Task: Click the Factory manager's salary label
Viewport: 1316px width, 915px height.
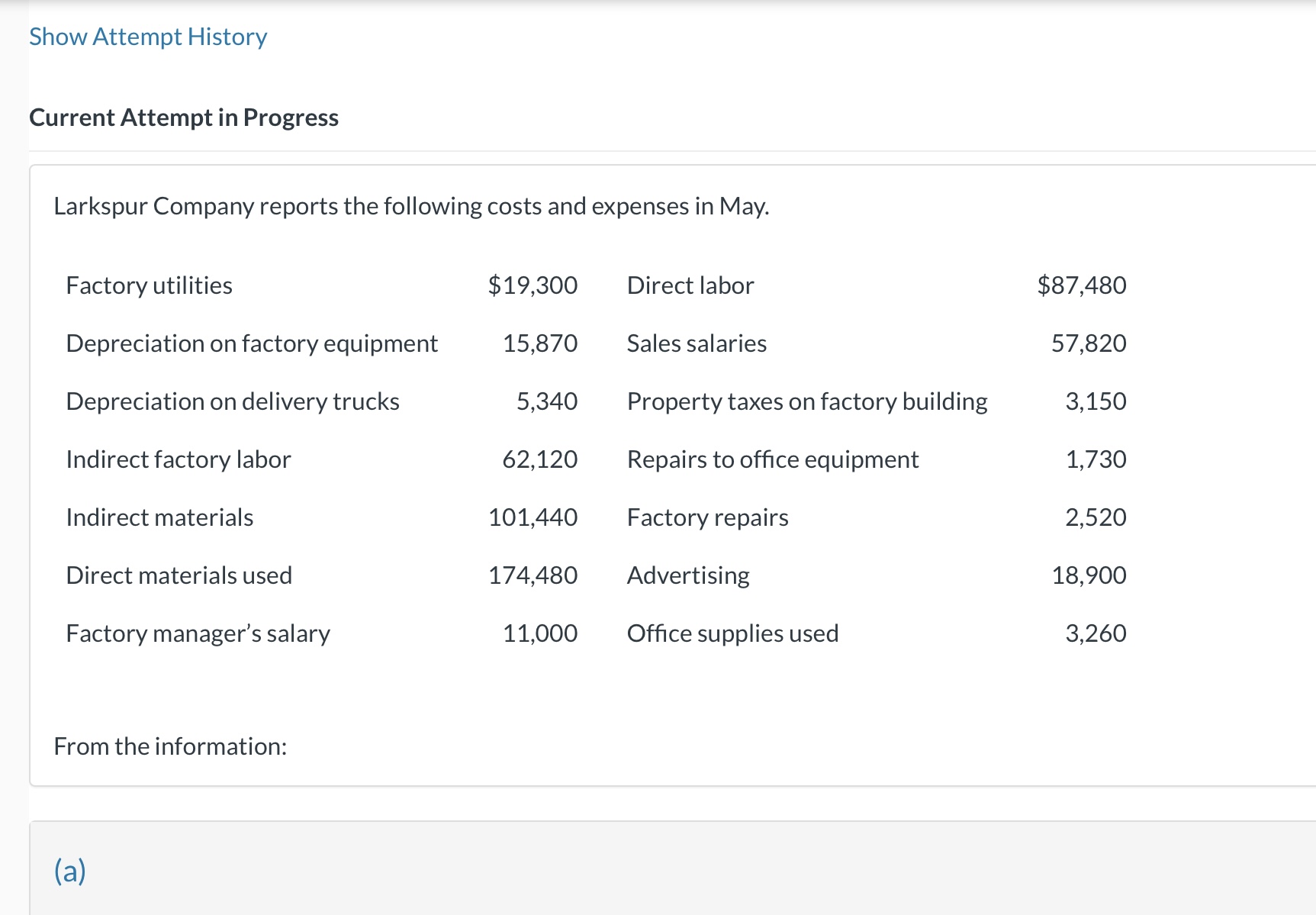Action: click(x=198, y=633)
